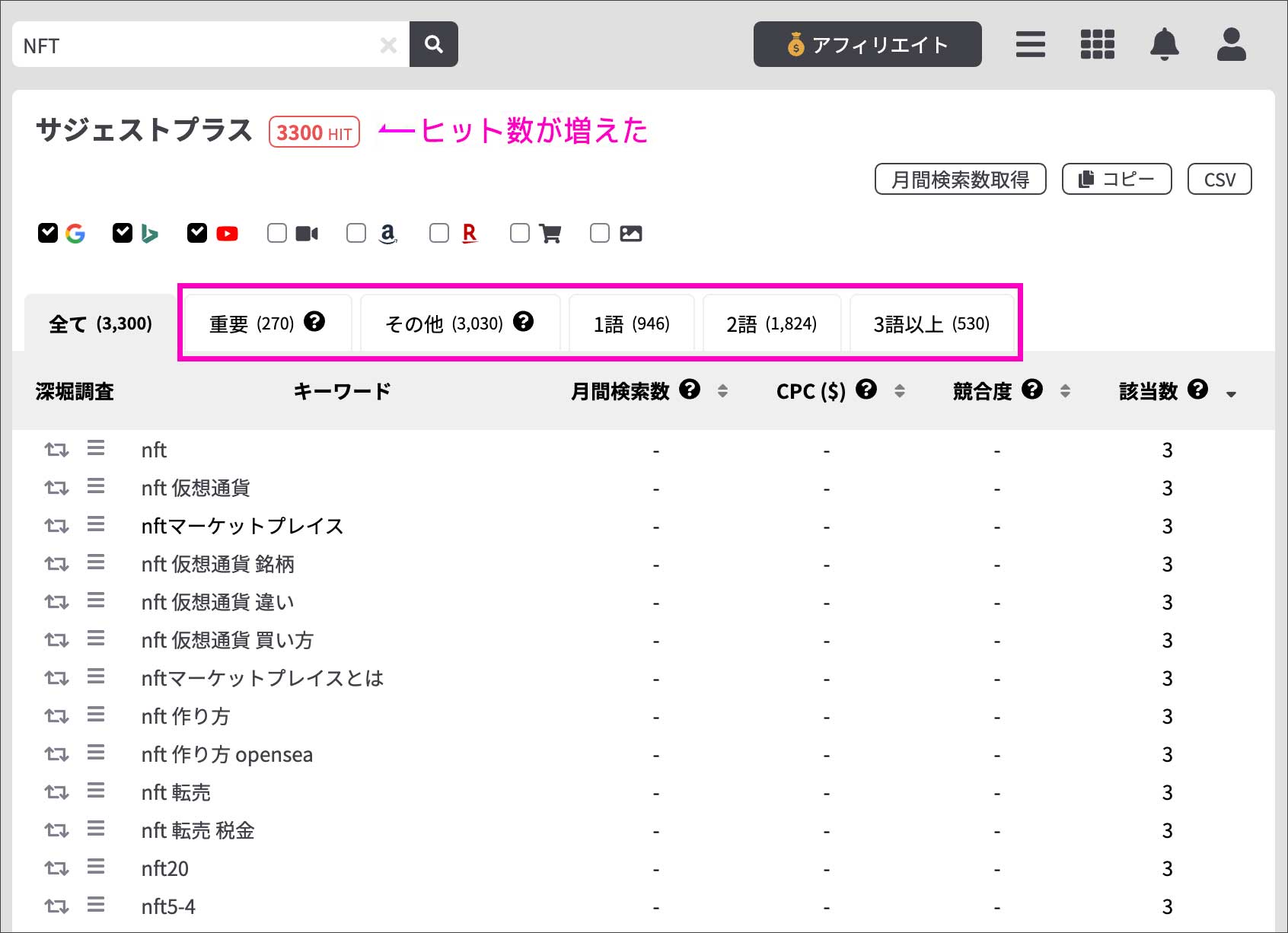Viewport: 1288px width, 933px height.
Task: Click list icon beside 'nft 作り方'
Action: [x=96, y=715]
